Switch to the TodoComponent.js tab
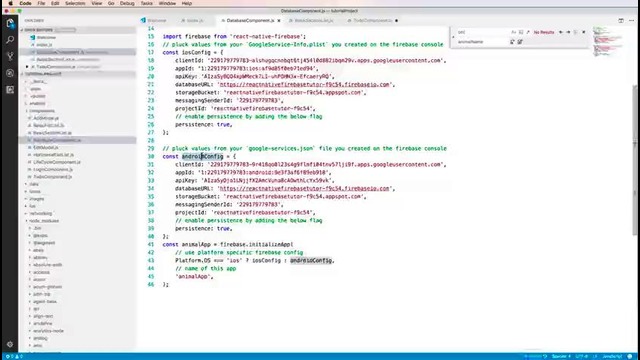Viewport: 640px width, 360px height. (373, 20)
